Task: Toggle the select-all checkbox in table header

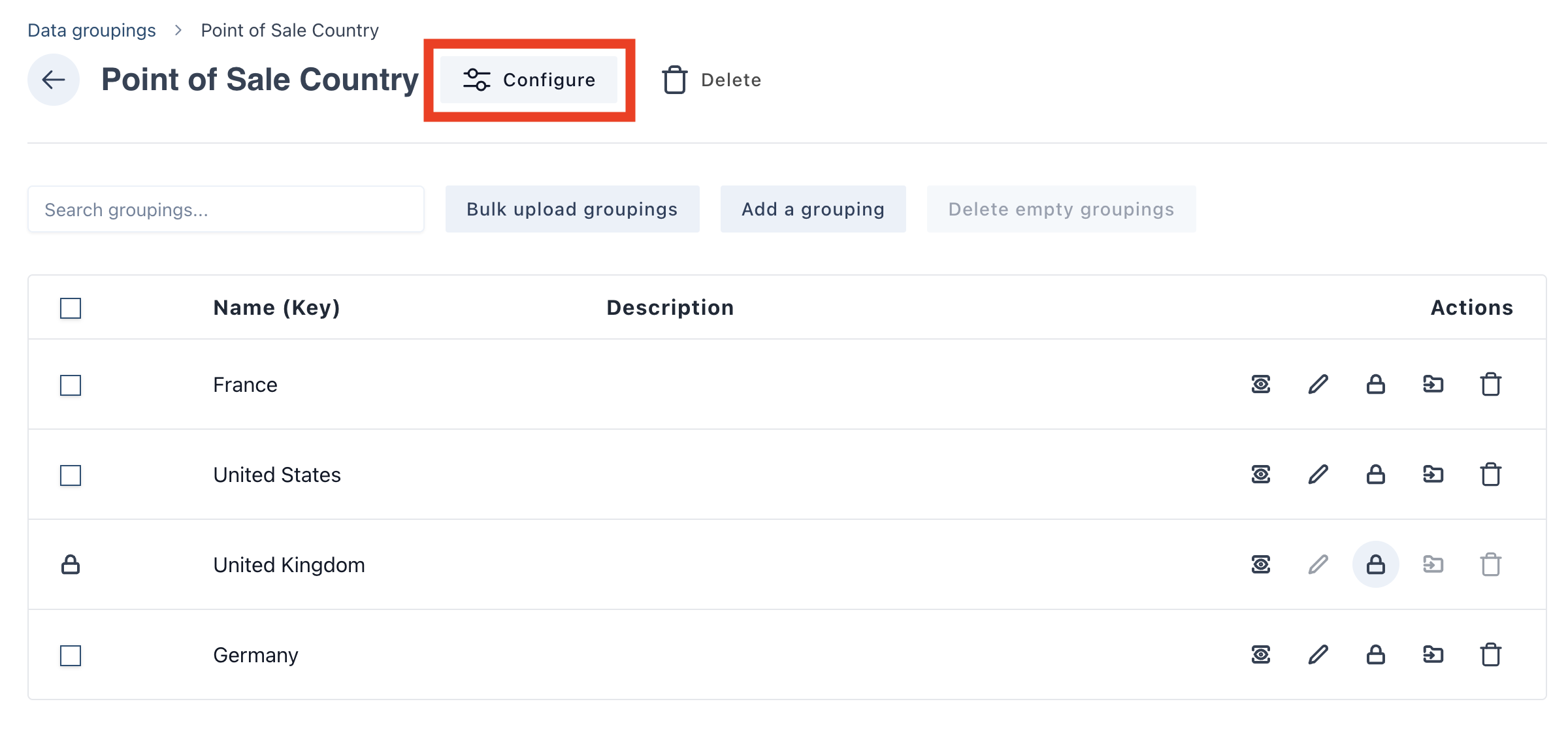Action: (71, 308)
